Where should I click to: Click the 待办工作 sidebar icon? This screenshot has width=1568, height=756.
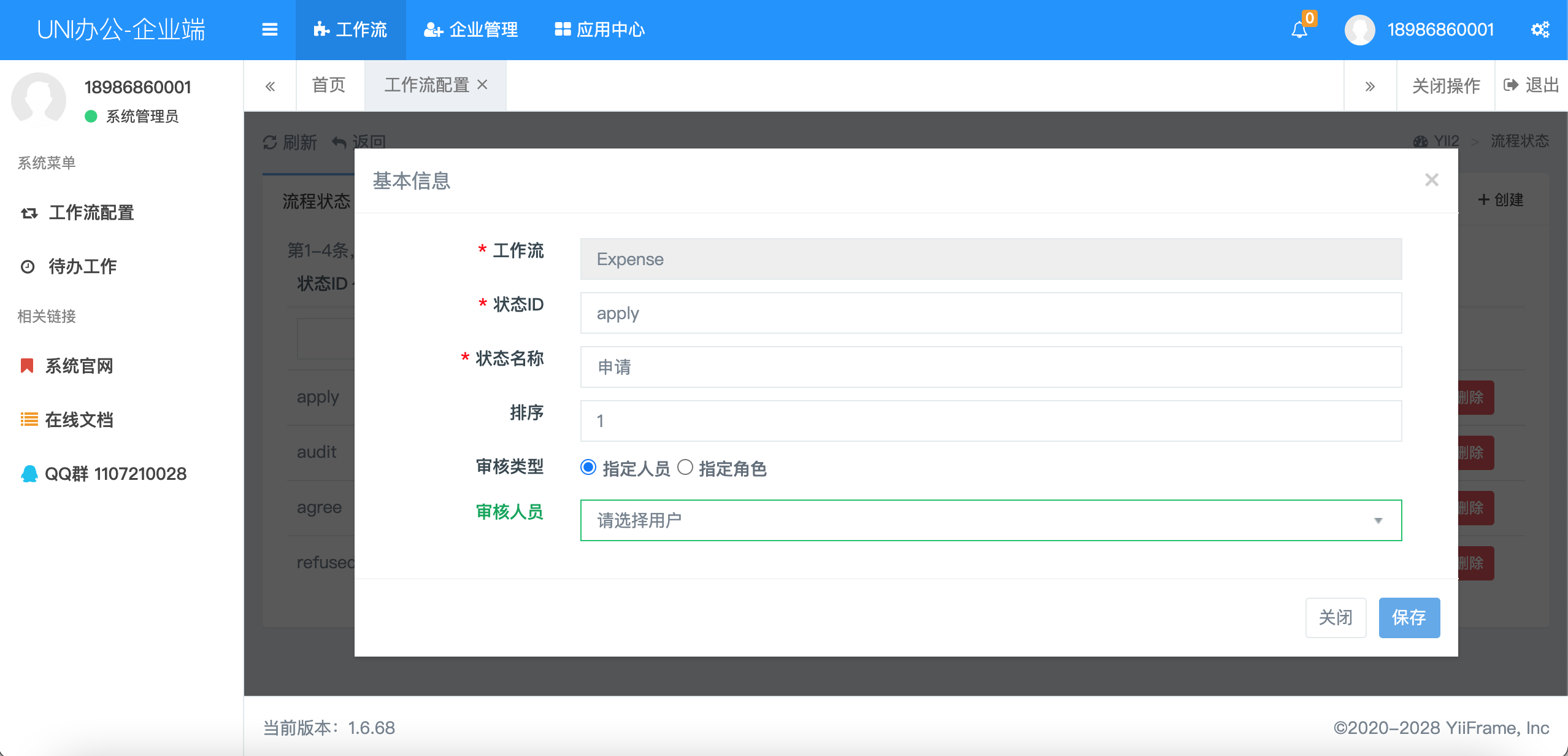(27, 266)
